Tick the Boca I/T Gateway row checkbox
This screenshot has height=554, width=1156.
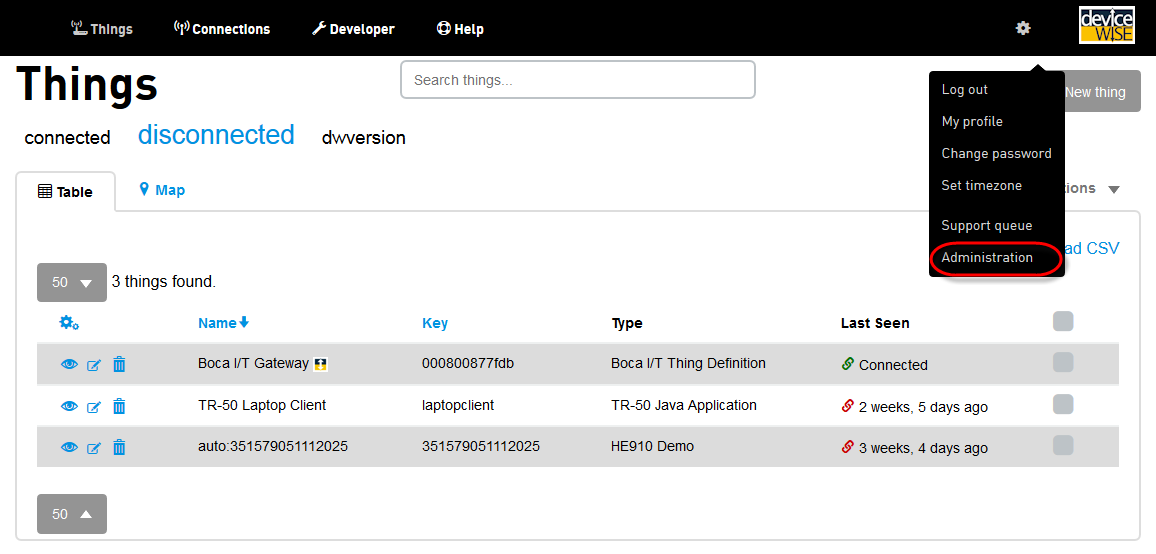tap(1063, 363)
